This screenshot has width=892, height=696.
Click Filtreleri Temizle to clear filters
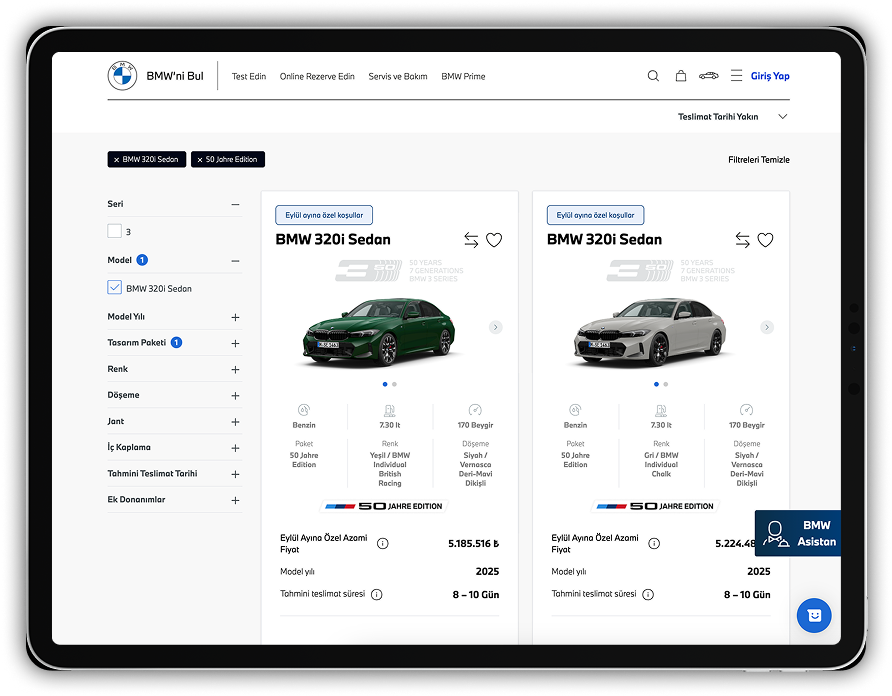pos(758,159)
